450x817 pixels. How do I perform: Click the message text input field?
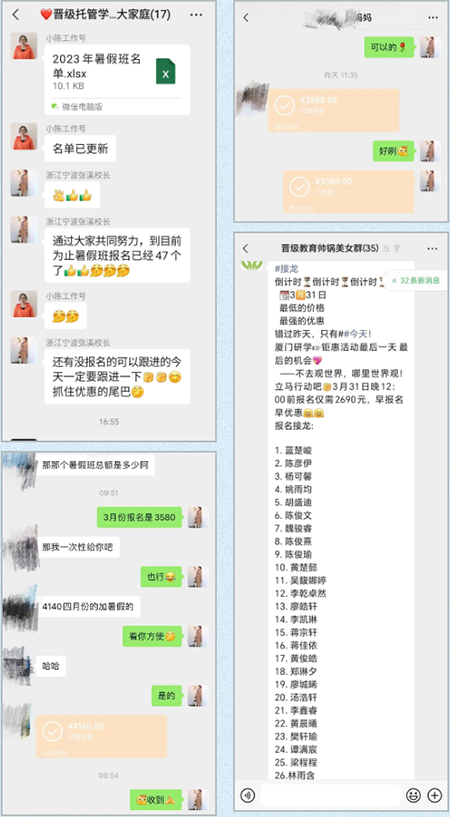pyautogui.click(x=330, y=795)
